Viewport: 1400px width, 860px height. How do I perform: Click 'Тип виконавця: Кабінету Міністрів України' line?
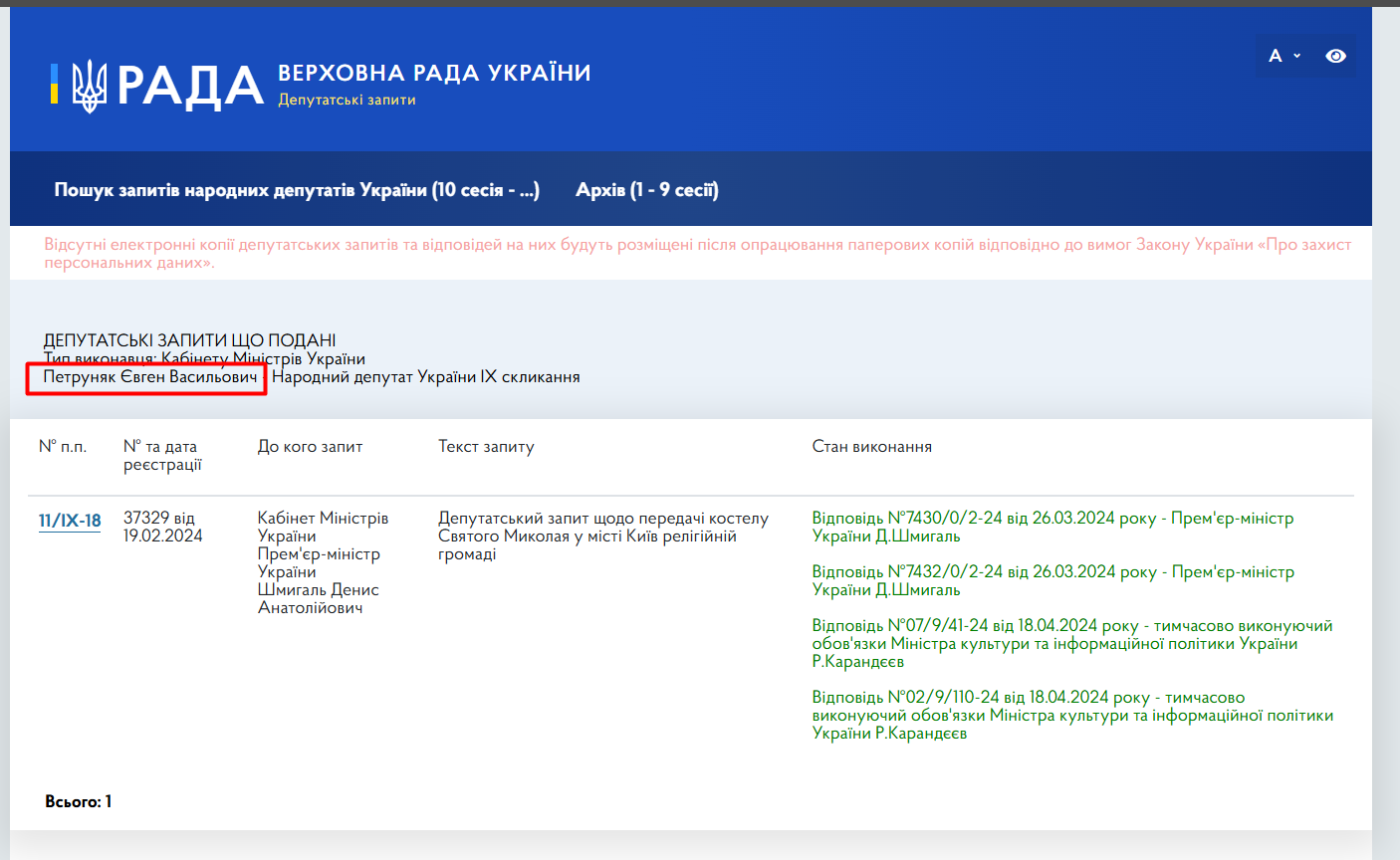[x=204, y=359]
